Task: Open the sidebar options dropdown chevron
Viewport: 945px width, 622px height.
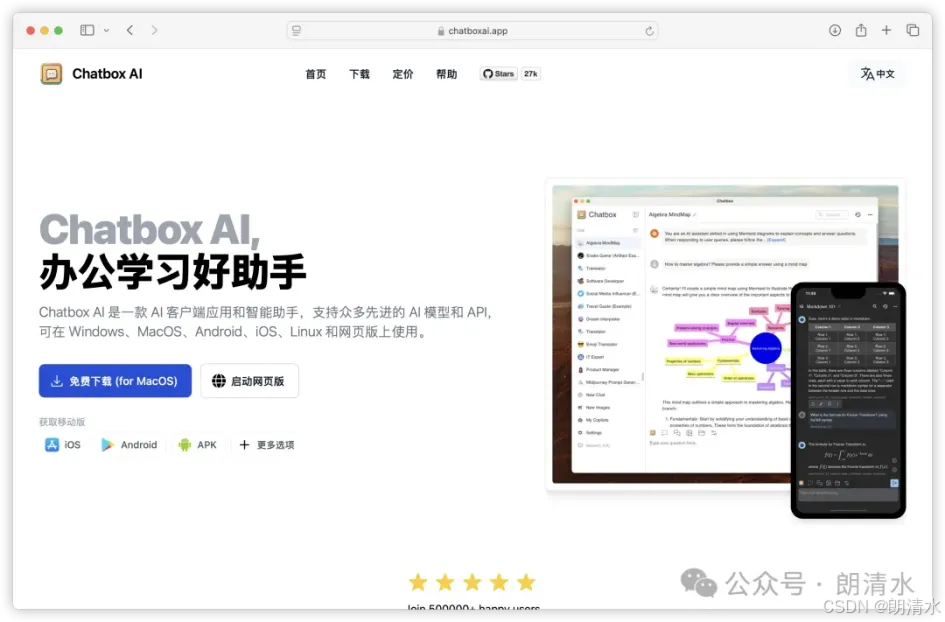Action: point(107,30)
